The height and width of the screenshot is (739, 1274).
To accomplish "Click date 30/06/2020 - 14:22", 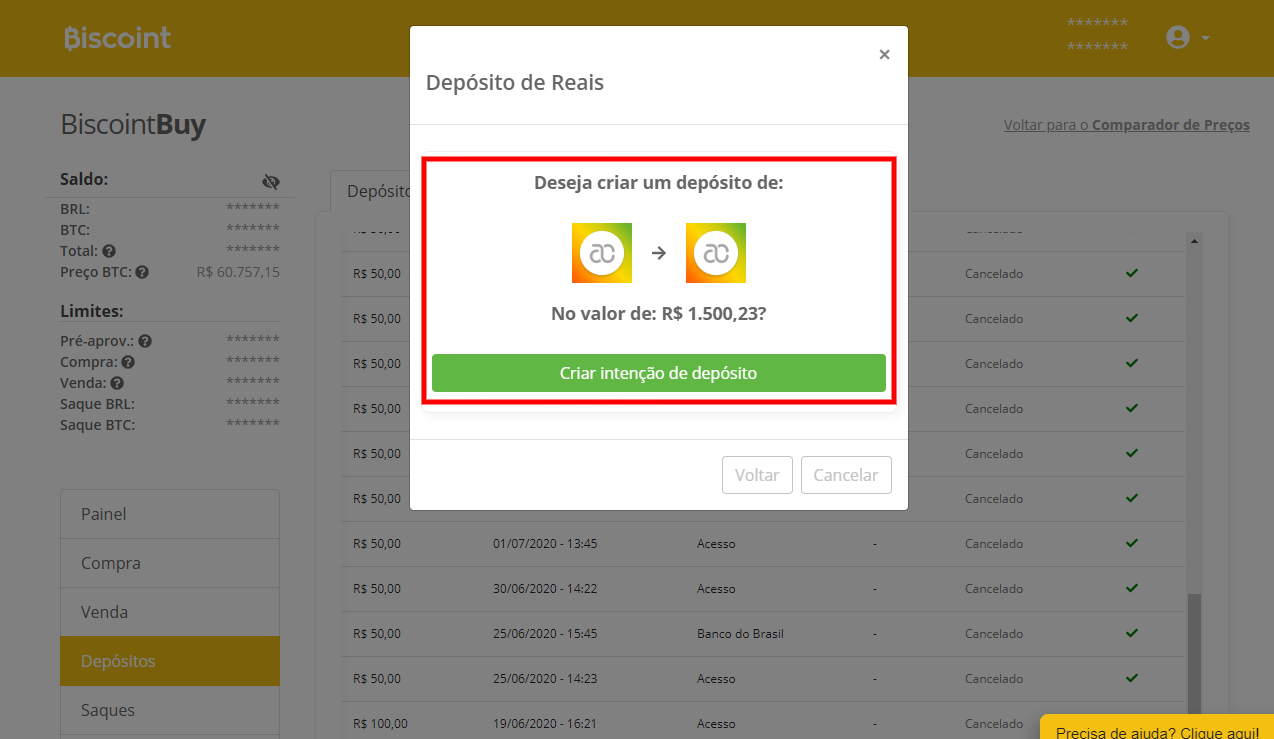I will (545, 589).
